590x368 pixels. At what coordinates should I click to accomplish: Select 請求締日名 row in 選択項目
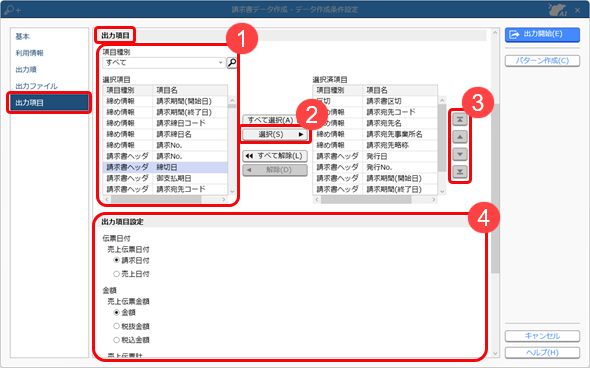pos(165,134)
